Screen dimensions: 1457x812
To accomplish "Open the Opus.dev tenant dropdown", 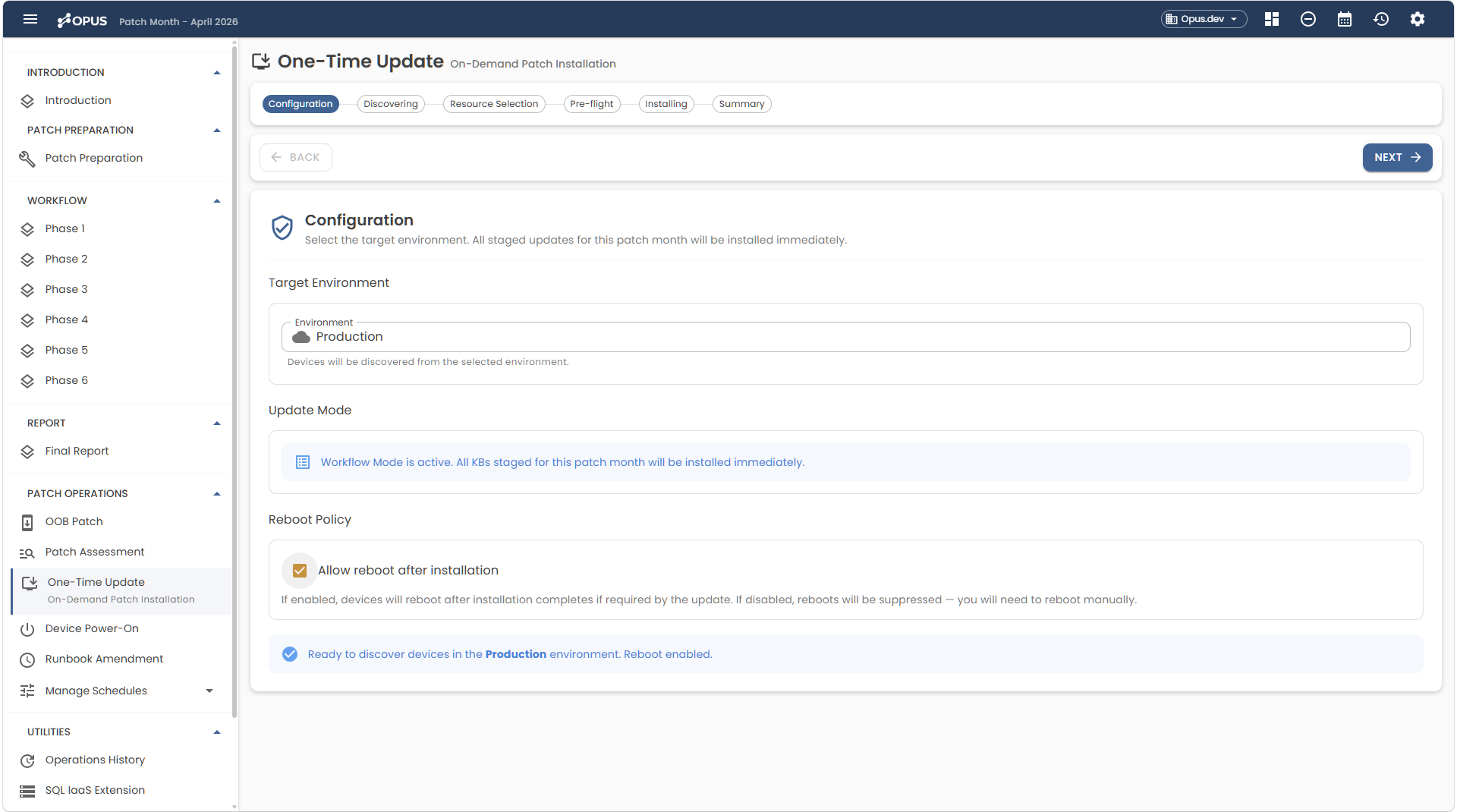I will 1204,19.
